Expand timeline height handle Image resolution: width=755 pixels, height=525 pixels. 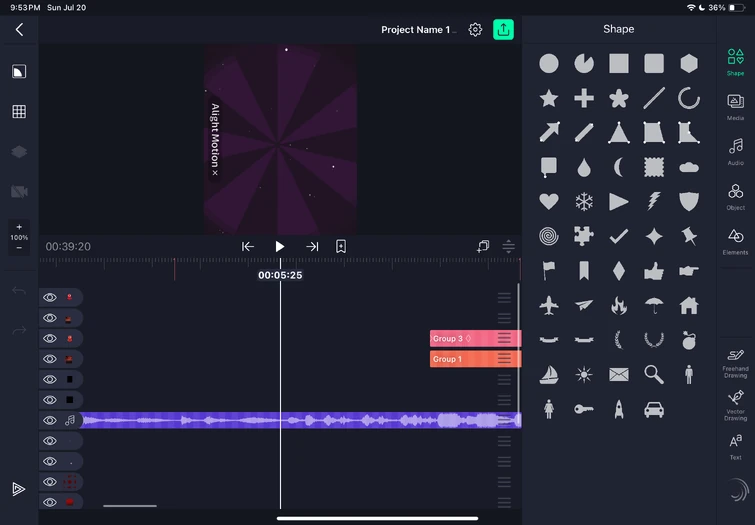tap(508, 247)
